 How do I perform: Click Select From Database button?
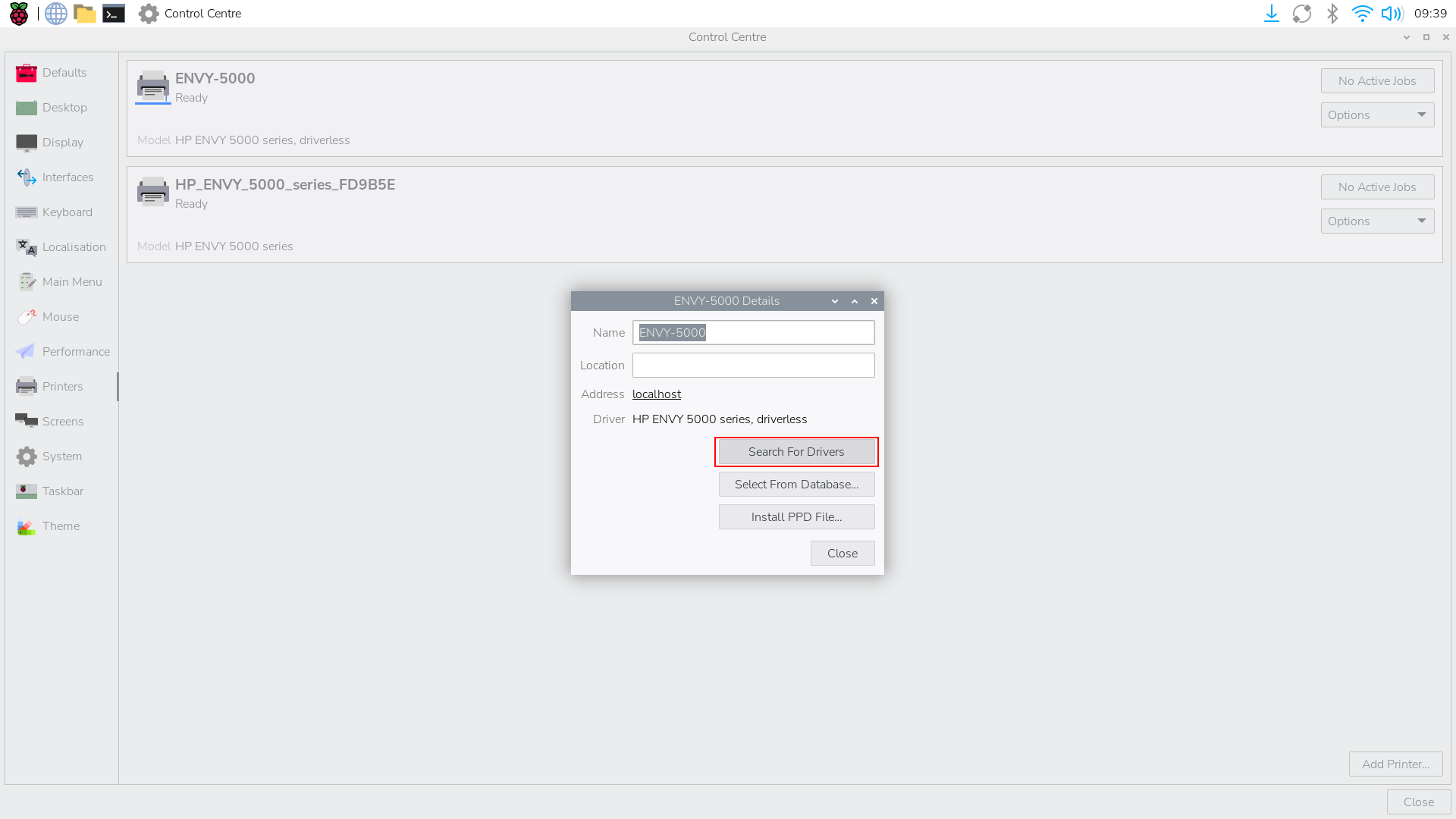(x=796, y=485)
